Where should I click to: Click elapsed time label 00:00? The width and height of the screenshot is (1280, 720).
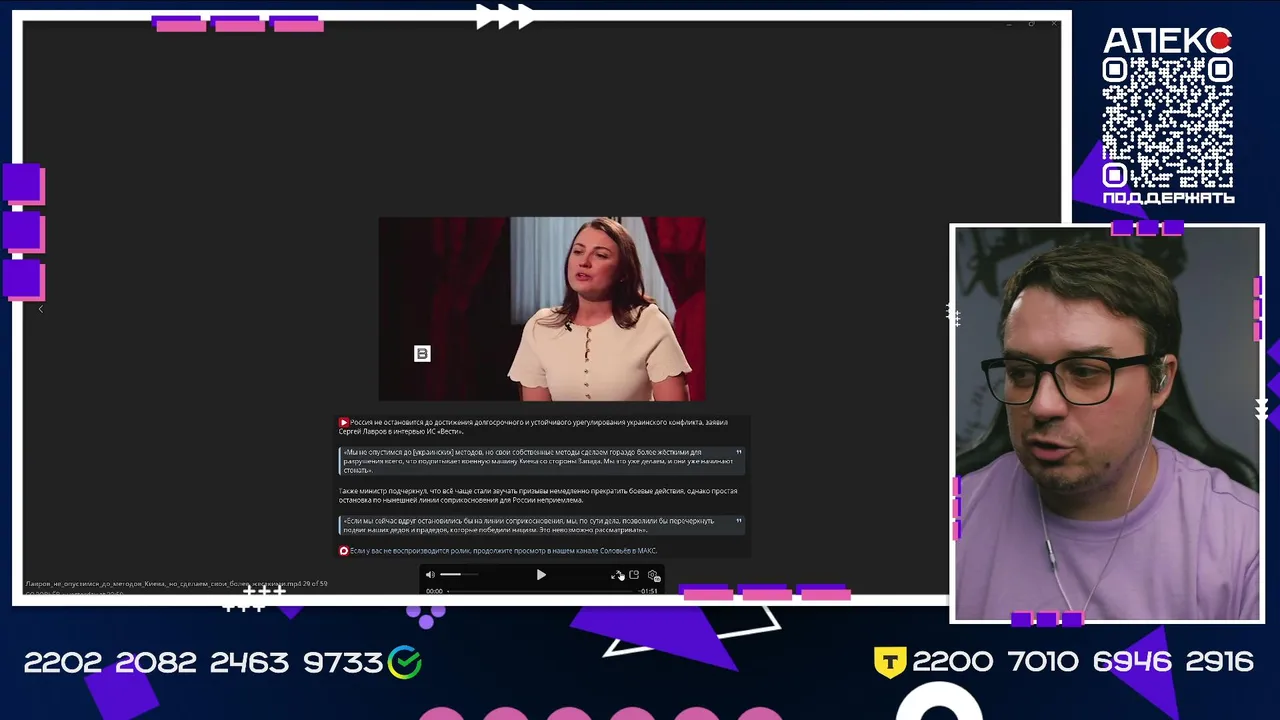pos(434,591)
